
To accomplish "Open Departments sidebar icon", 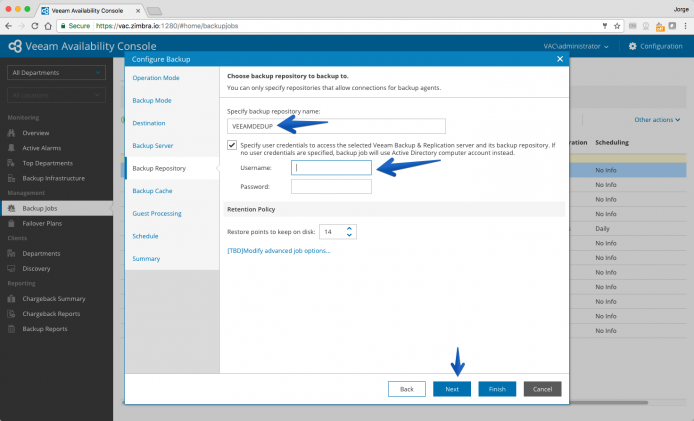I will pos(12,253).
